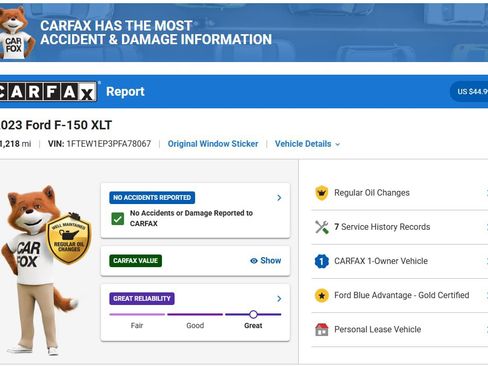Click the reliability slider knob at Great
The height and width of the screenshot is (366, 488).
coord(253,314)
